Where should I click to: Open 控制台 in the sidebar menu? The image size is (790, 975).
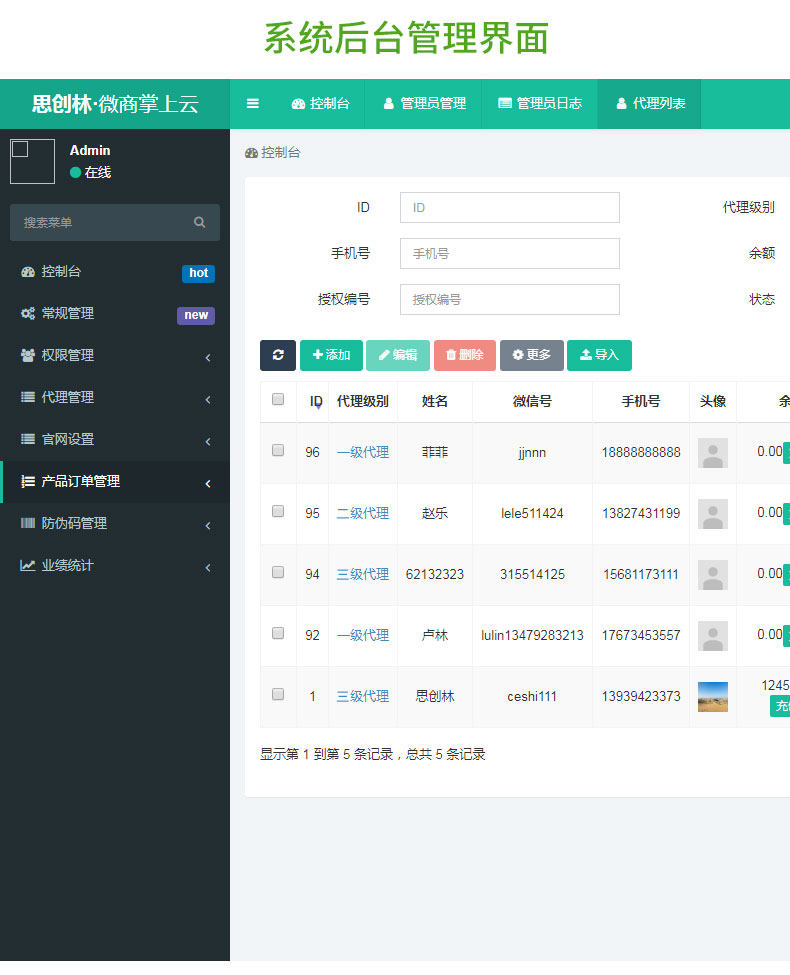115,272
